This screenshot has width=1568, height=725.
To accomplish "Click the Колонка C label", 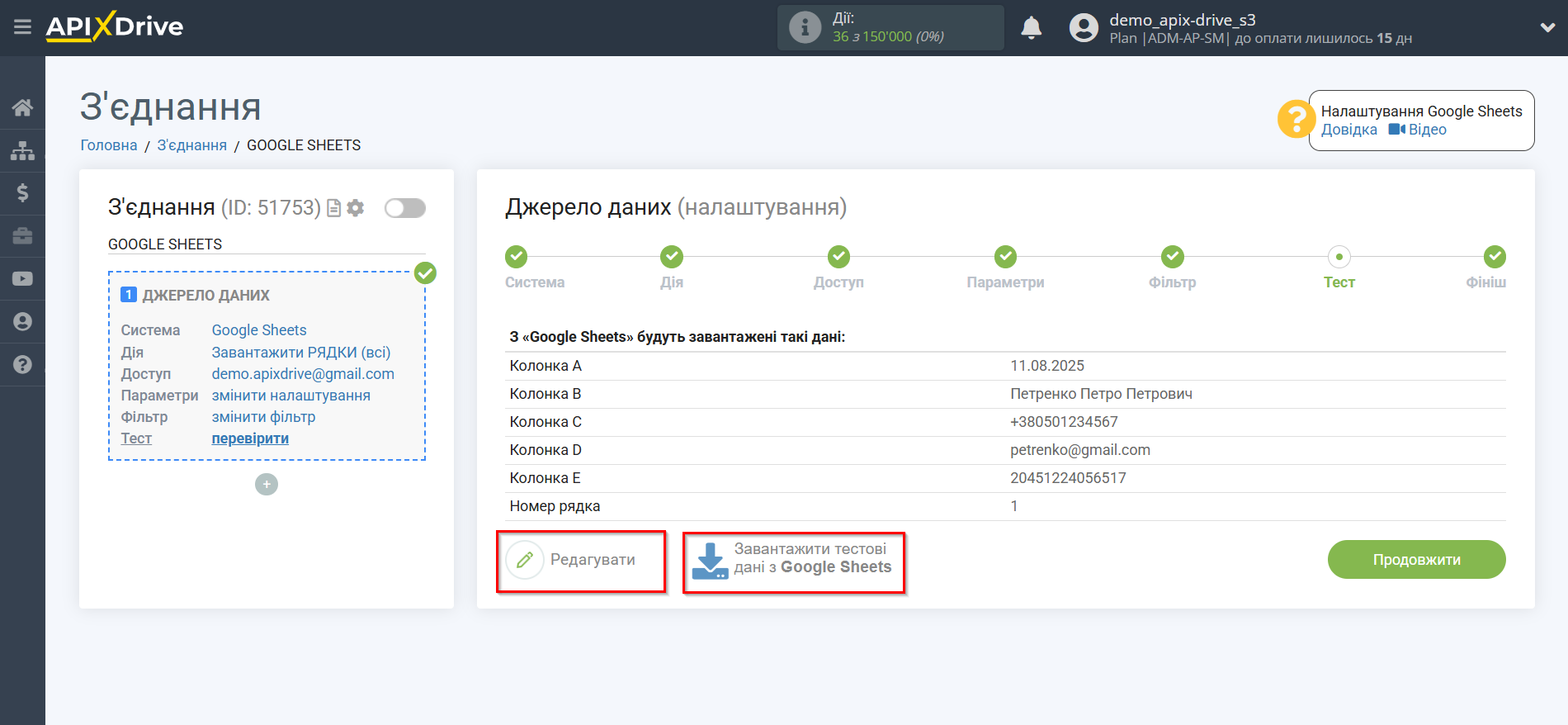I will pyautogui.click(x=545, y=422).
